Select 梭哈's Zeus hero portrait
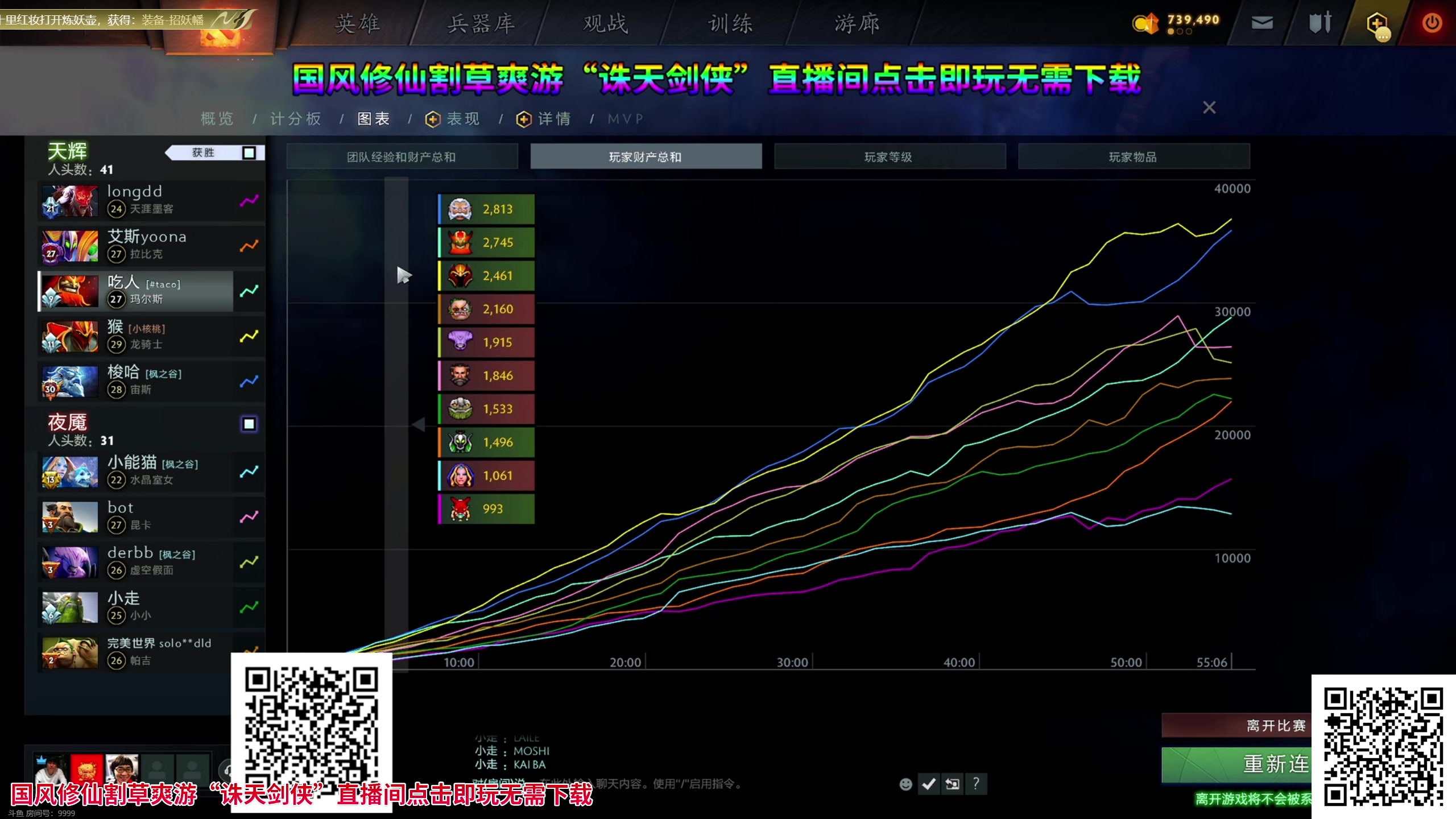This screenshot has width=1456, height=819. [x=70, y=382]
